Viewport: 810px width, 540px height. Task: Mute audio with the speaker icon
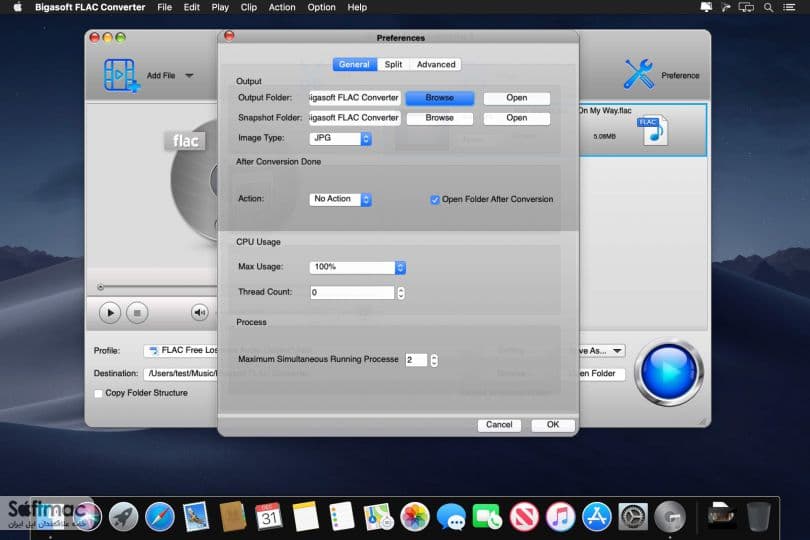[x=199, y=312]
